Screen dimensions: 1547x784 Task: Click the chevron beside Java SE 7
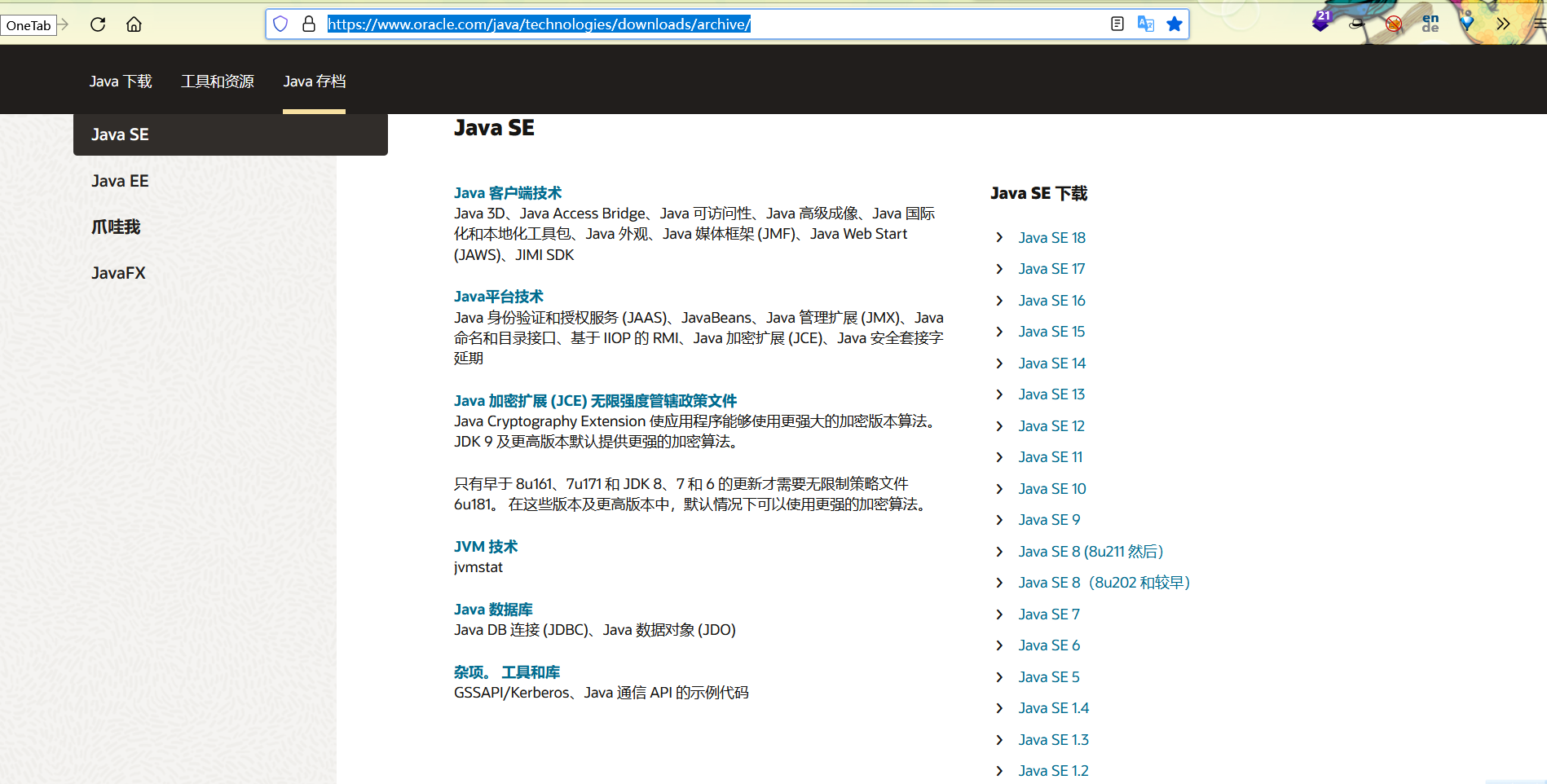999,614
